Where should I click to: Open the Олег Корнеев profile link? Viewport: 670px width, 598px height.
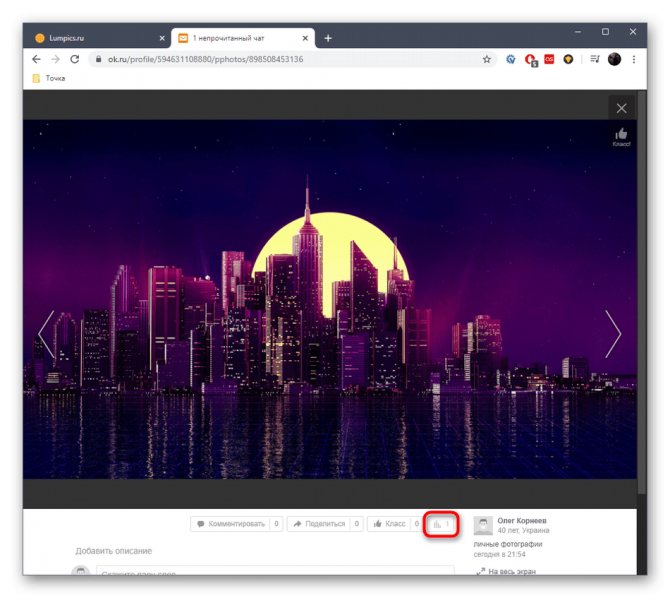[x=522, y=521]
